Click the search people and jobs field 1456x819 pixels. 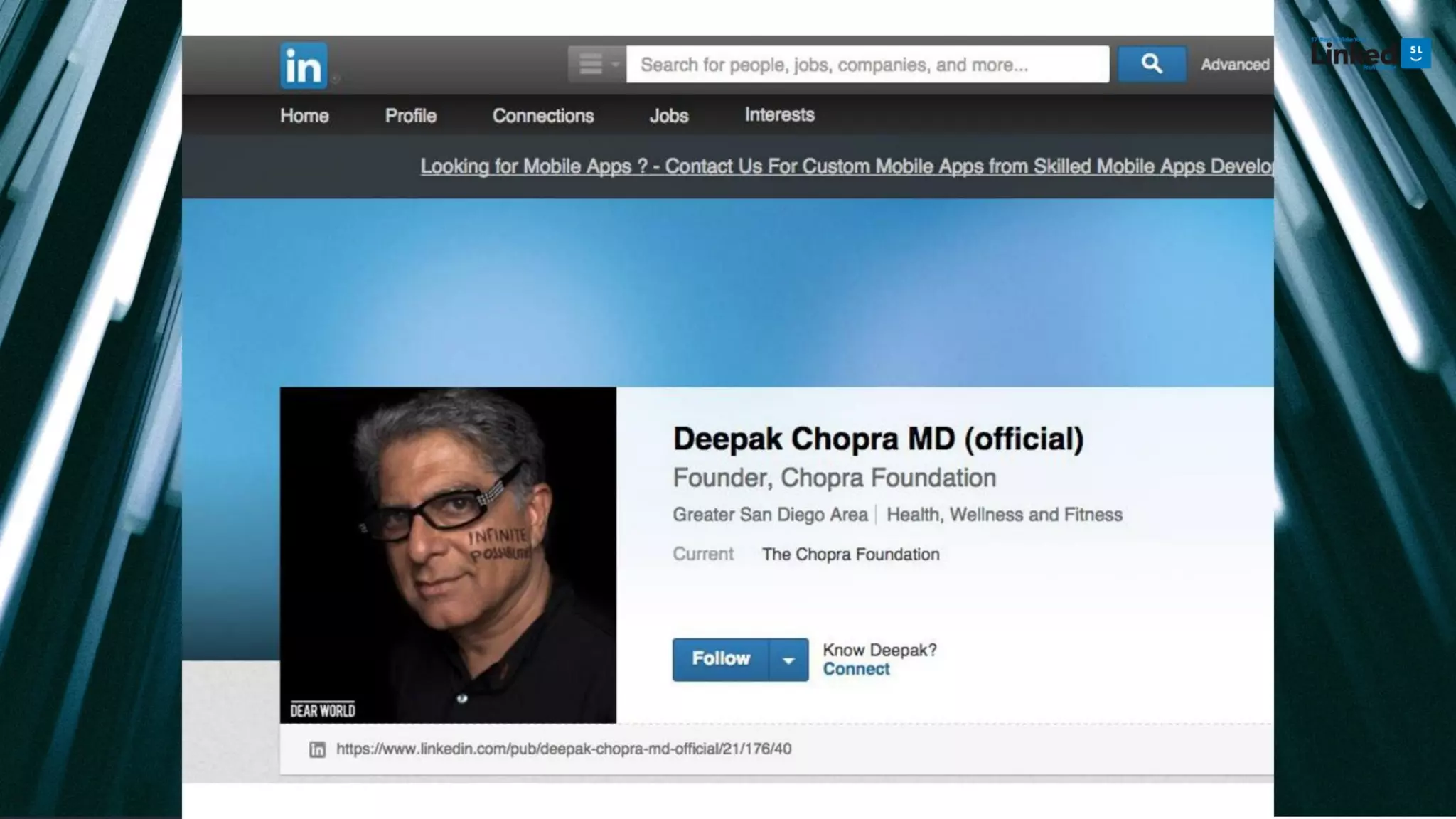pos(867,65)
